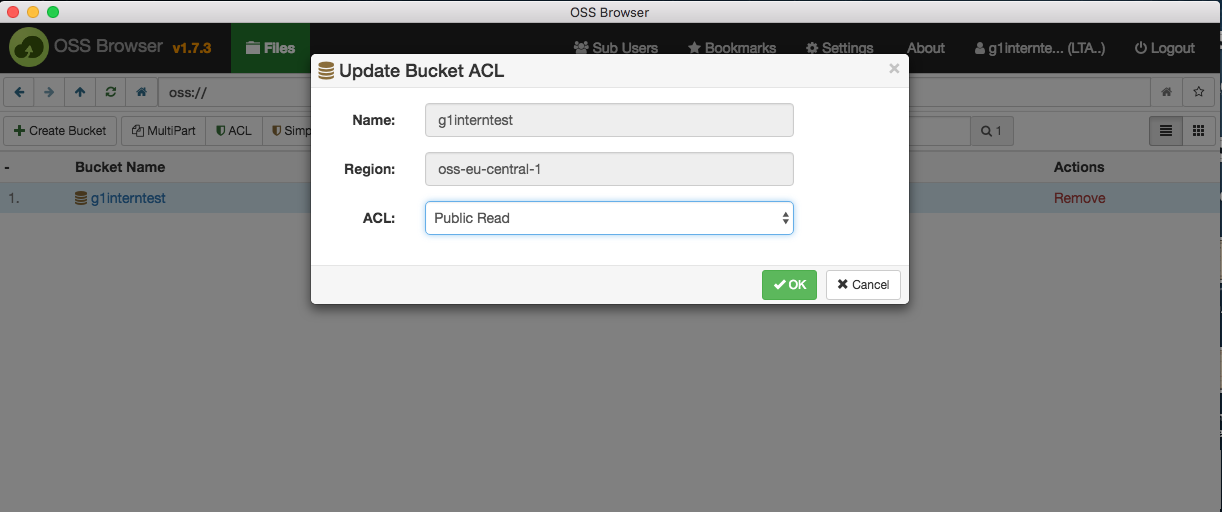This screenshot has width=1222, height=512.
Task: Go up one directory level
Action: tap(80, 92)
